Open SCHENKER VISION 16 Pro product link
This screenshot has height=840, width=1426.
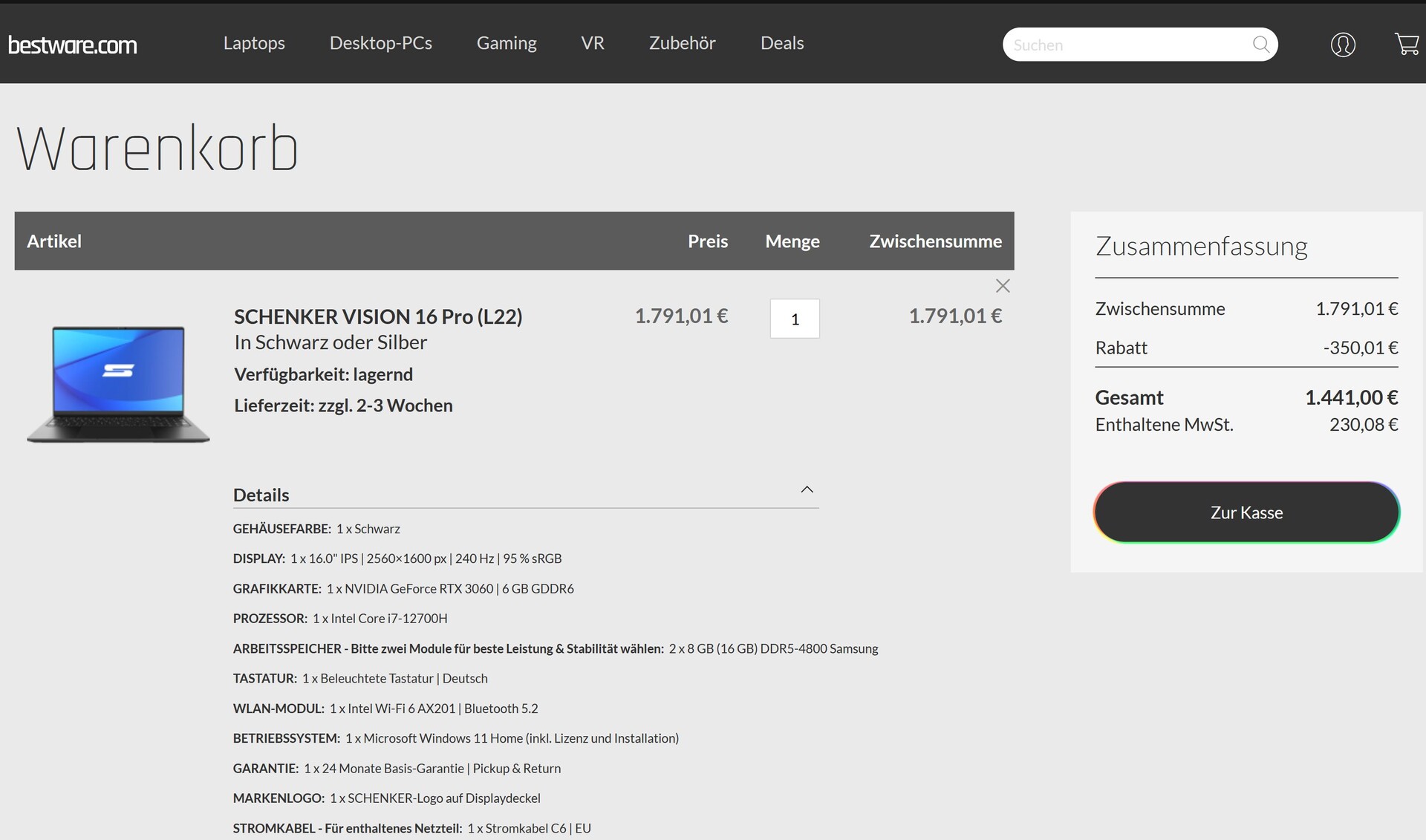click(378, 316)
